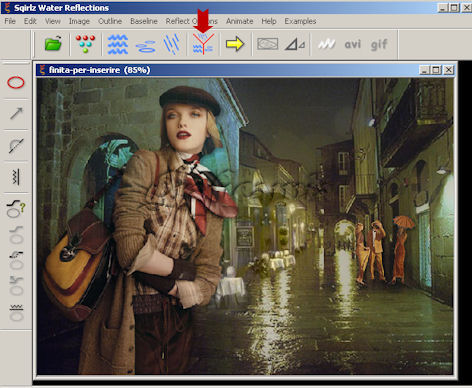Click the grayed outline curve tool below help
Image resolution: width=472 pixels, height=388 pixels.
[16, 235]
